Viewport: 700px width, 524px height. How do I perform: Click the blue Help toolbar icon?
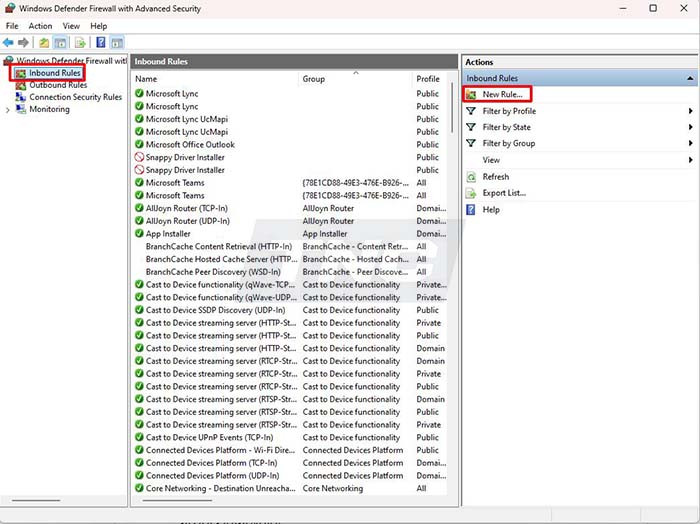click(101, 42)
